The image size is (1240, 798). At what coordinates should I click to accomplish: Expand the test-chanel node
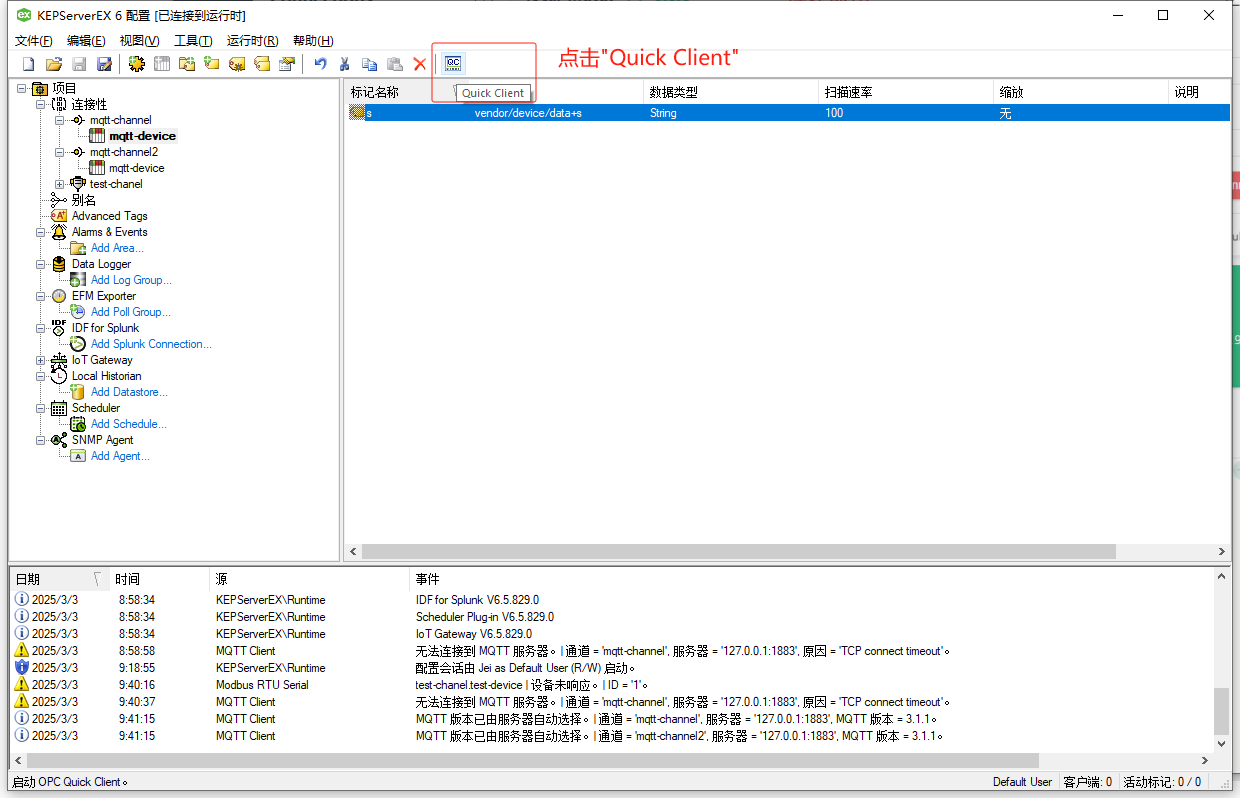[60, 184]
